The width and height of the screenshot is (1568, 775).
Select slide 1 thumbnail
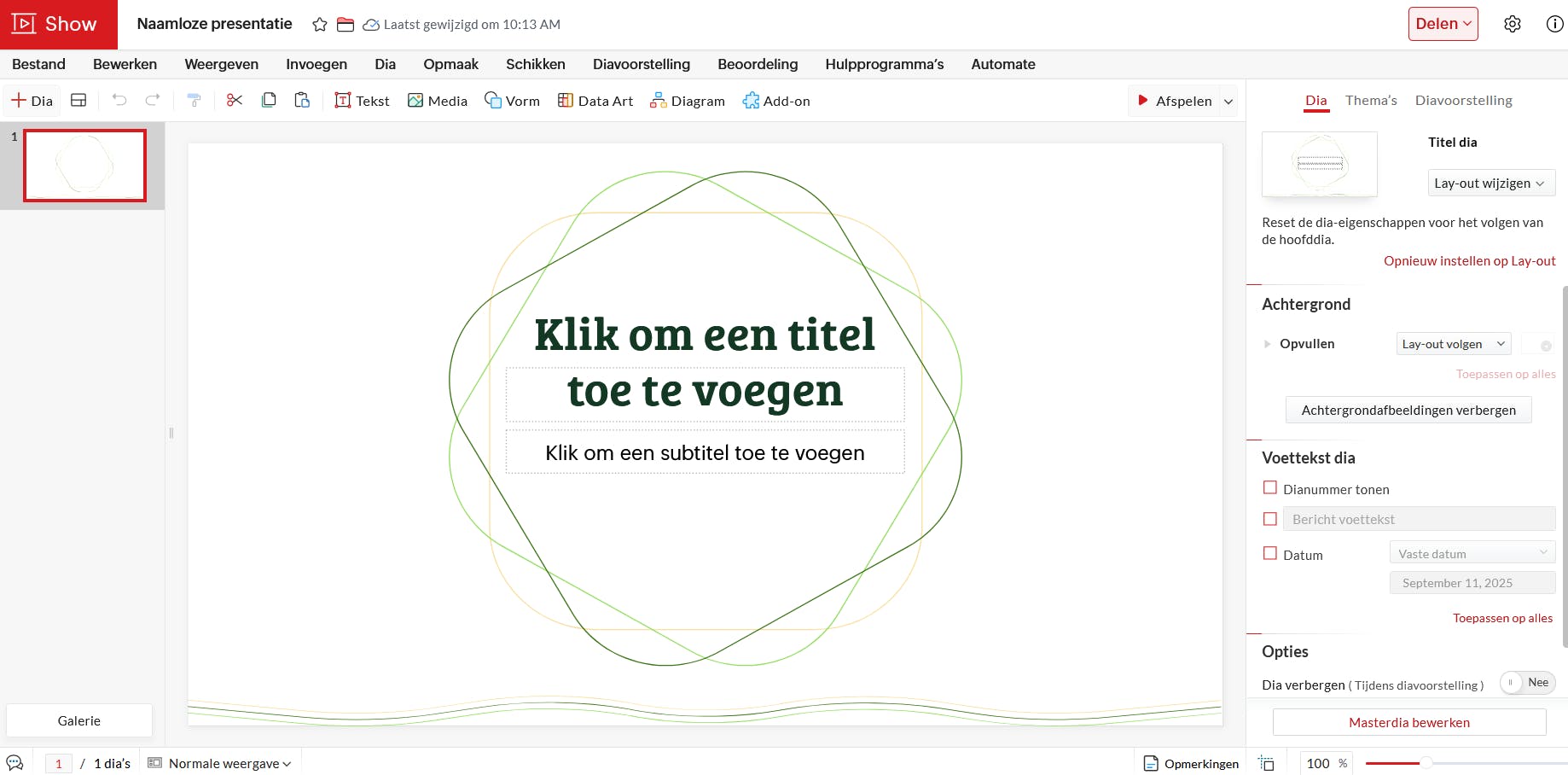click(84, 165)
